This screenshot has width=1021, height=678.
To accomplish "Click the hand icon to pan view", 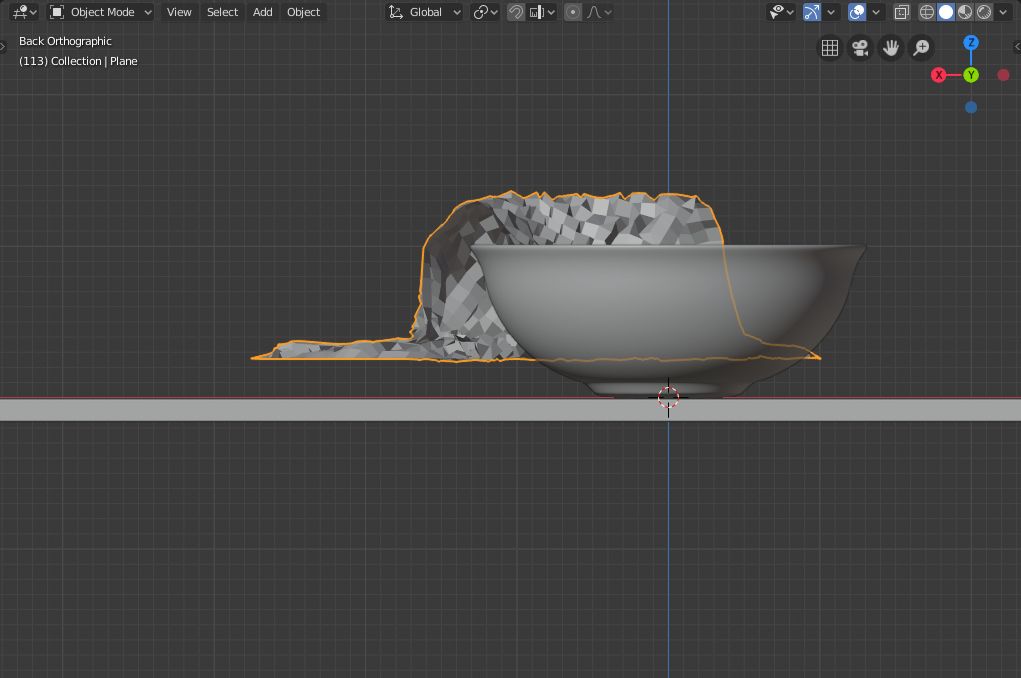I will [891, 48].
